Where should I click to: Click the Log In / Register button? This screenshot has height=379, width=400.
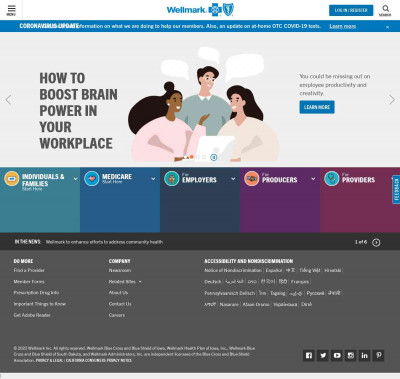click(351, 10)
